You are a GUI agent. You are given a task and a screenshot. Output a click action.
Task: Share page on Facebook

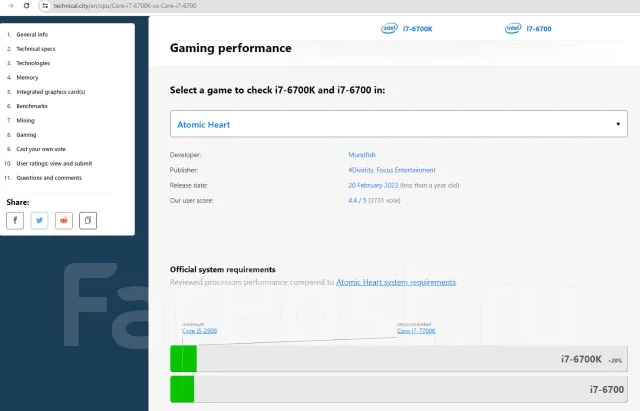click(x=15, y=220)
